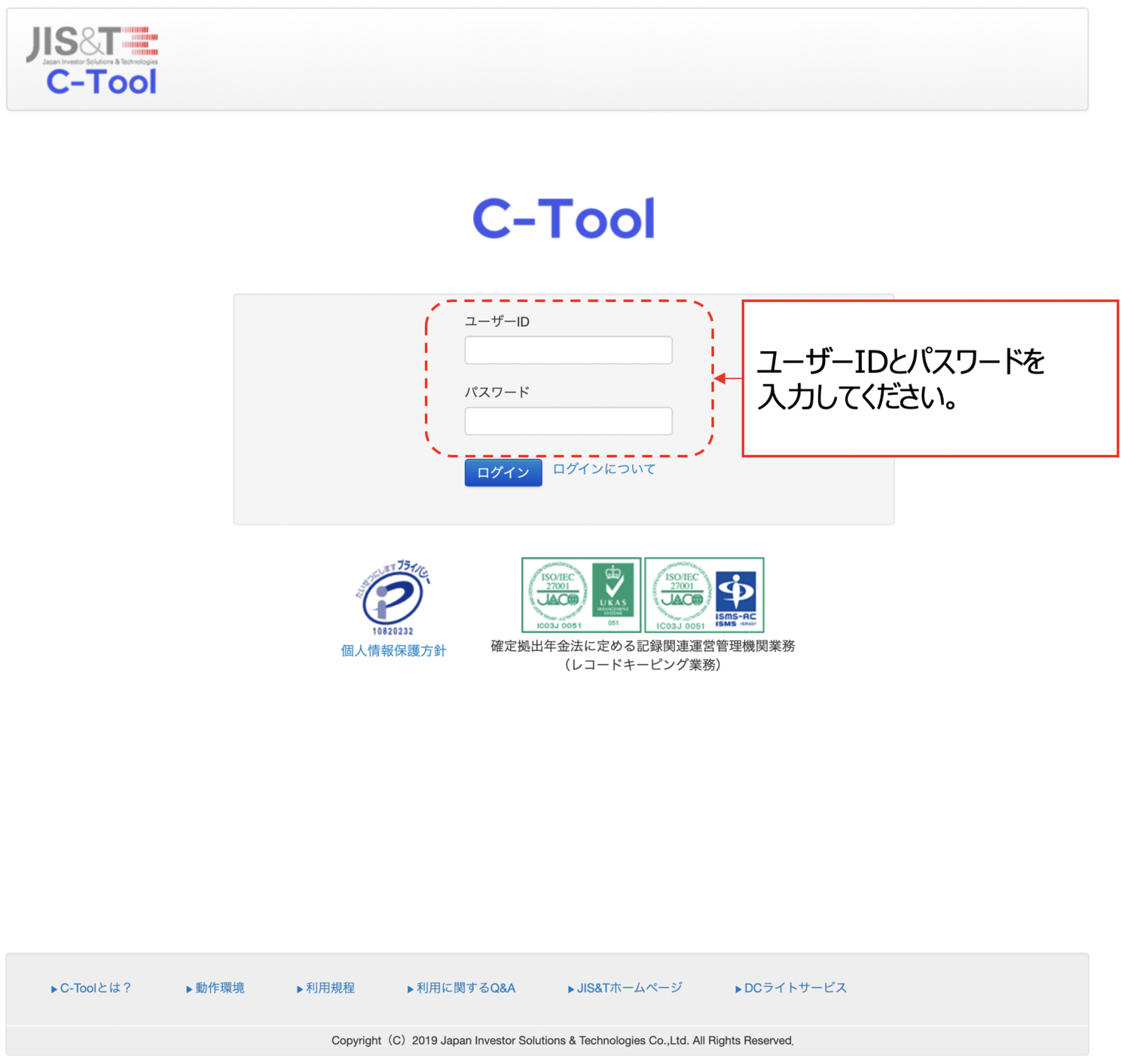Image resolution: width=1130 pixels, height=1064 pixels.
Task: Click the blue ログイン button
Action: click(503, 472)
